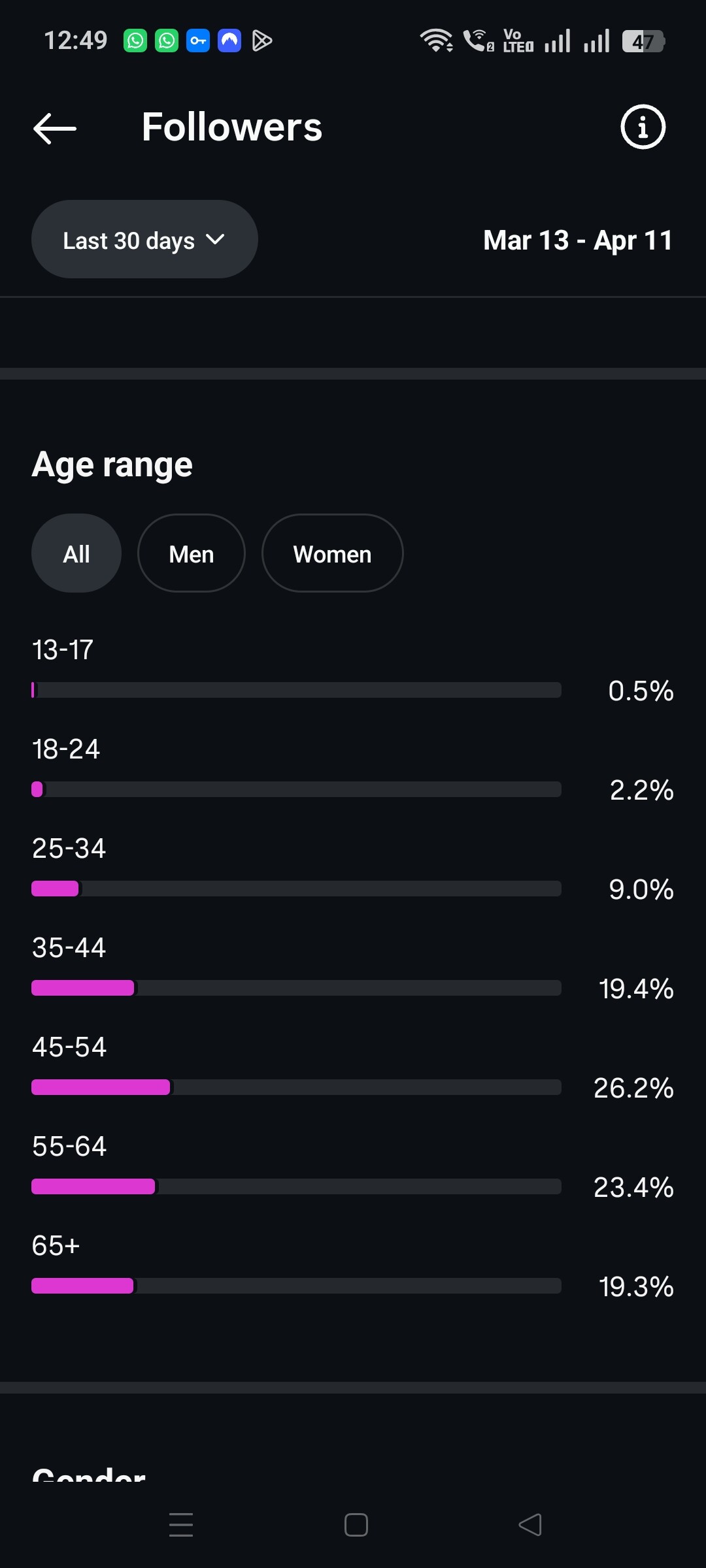This screenshot has height=1568, width=706.
Task: Tap the Age range heading
Action: (112, 465)
